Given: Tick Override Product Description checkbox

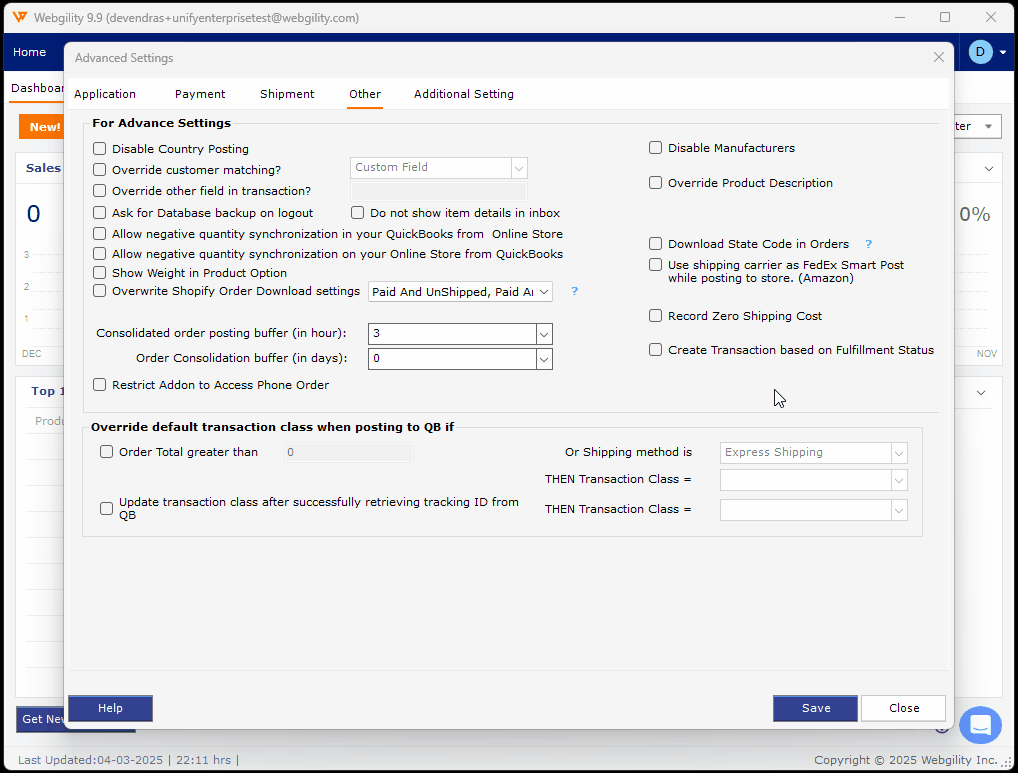Looking at the screenshot, I should (x=656, y=183).
